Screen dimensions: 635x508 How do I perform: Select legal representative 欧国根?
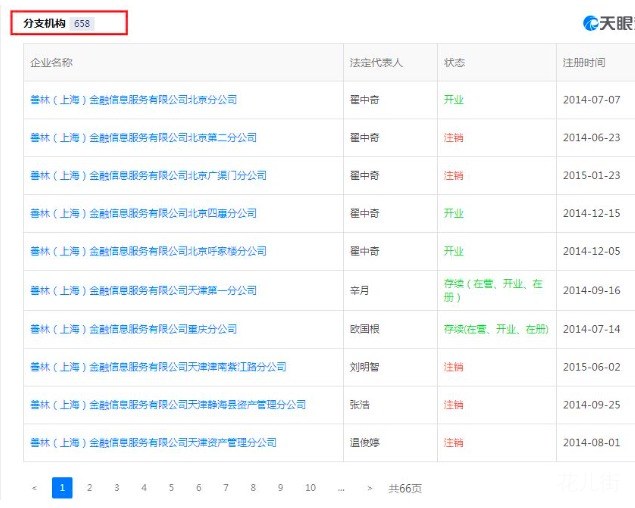tap(364, 329)
